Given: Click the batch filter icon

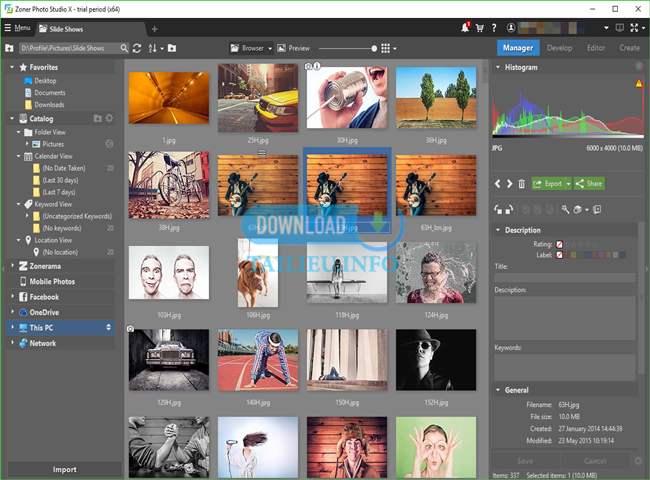Looking at the screenshot, I should click(x=577, y=209).
